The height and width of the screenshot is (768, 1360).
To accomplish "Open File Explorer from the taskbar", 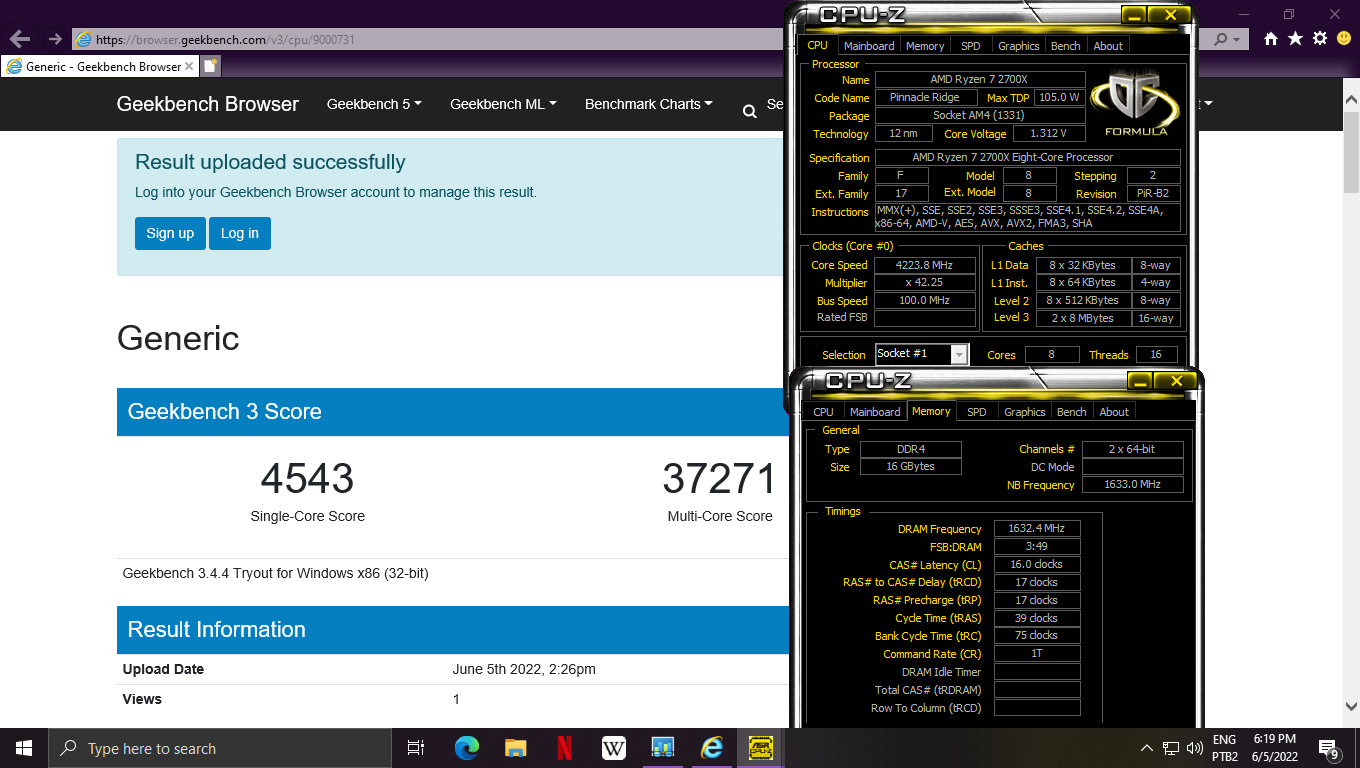I will pos(515,748).
